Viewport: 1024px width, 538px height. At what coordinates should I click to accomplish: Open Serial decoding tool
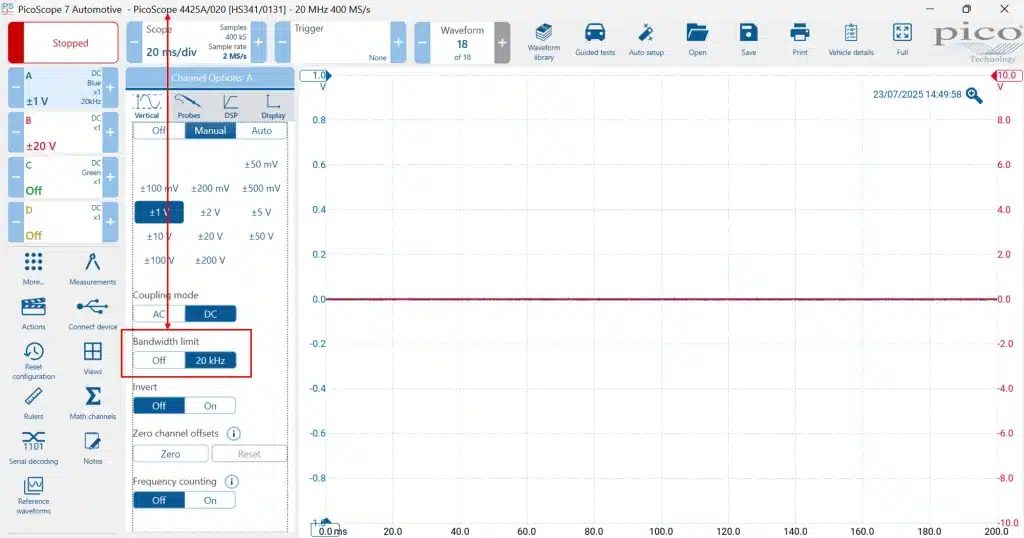(x=33, y=448)
